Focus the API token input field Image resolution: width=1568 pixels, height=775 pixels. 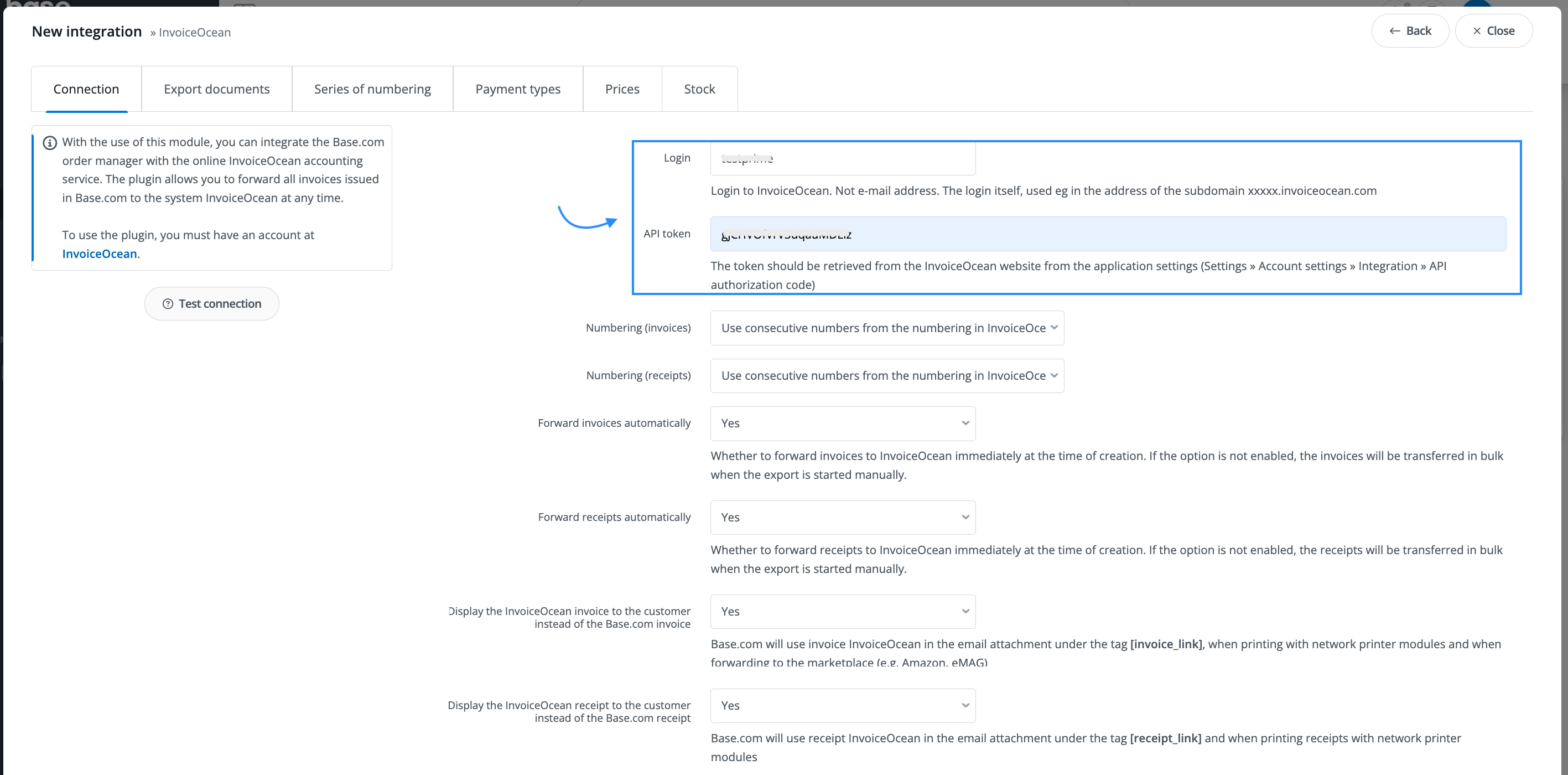coord(1107,234)
